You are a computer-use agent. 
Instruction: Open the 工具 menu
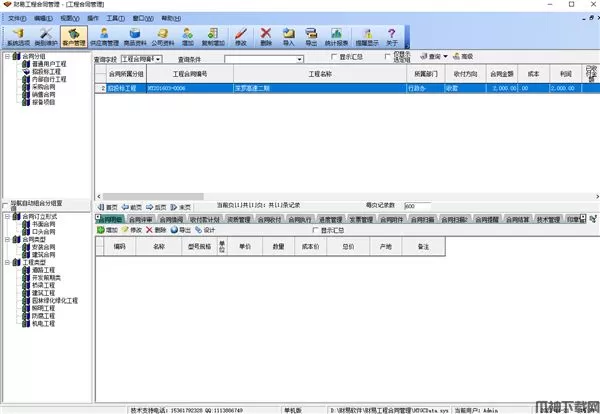click(x=116, y=18)
